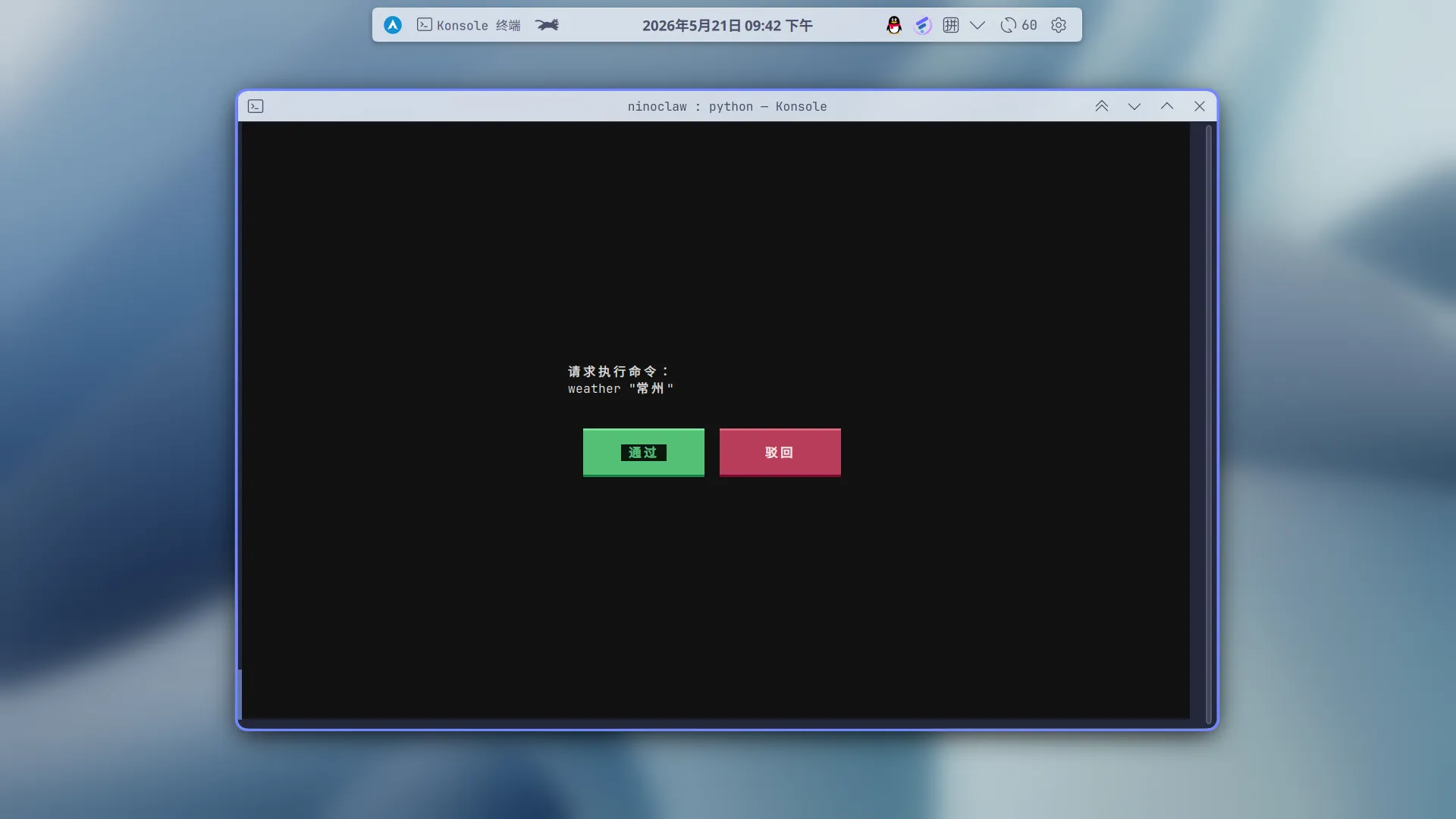
Task: Approve the command with green 通过 button
Action: (644, 453)
